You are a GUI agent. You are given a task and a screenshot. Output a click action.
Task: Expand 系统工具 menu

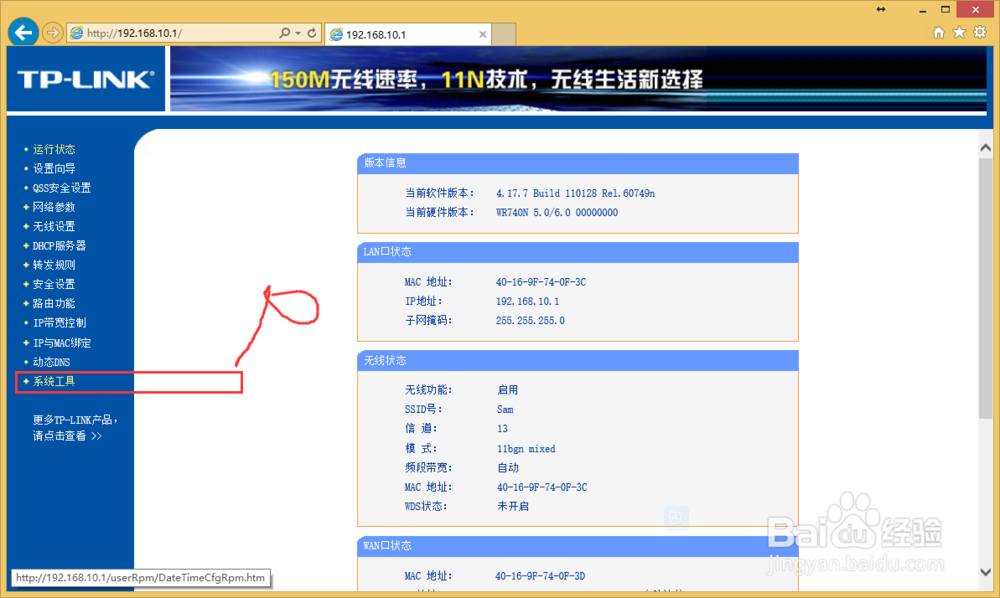coord(54,381)
